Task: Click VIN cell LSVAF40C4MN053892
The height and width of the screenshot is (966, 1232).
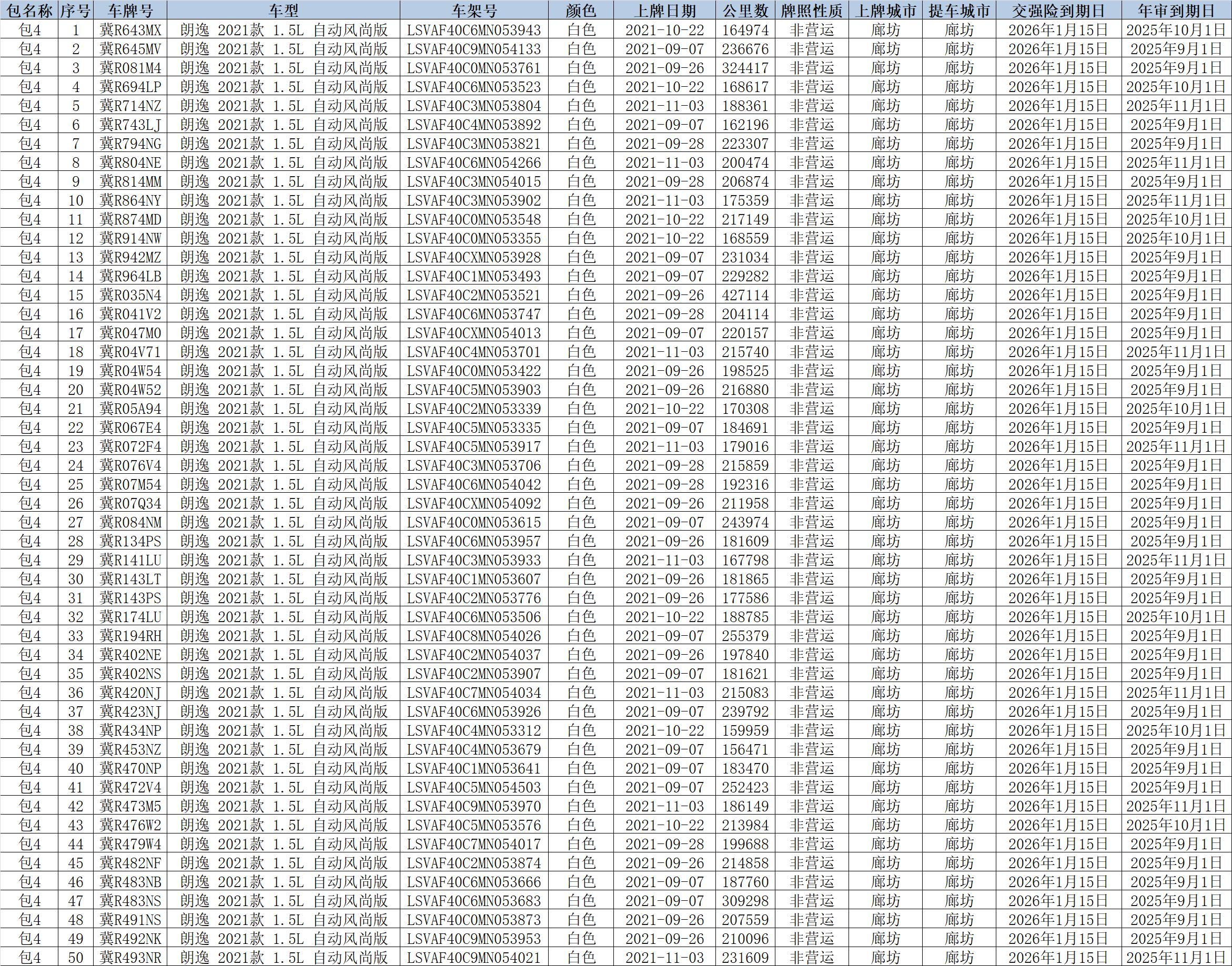Action: click(474, 125)
